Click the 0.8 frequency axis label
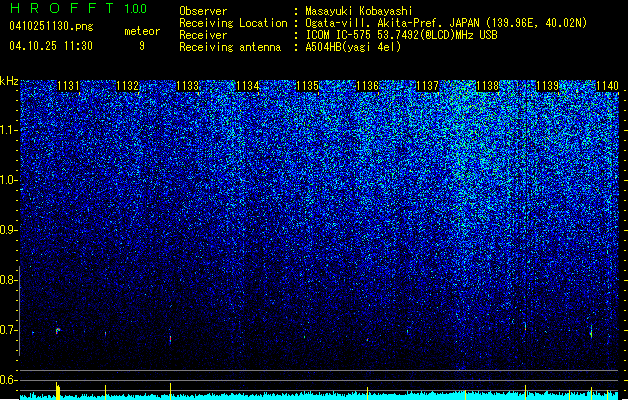 [x=7, y=280]
